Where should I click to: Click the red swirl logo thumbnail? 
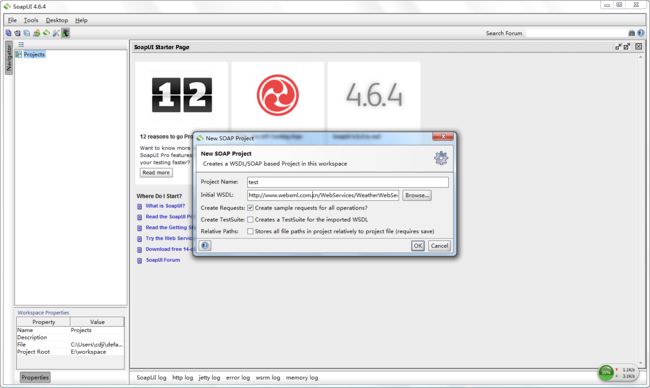pyautogui.click(x=278, y=95)
